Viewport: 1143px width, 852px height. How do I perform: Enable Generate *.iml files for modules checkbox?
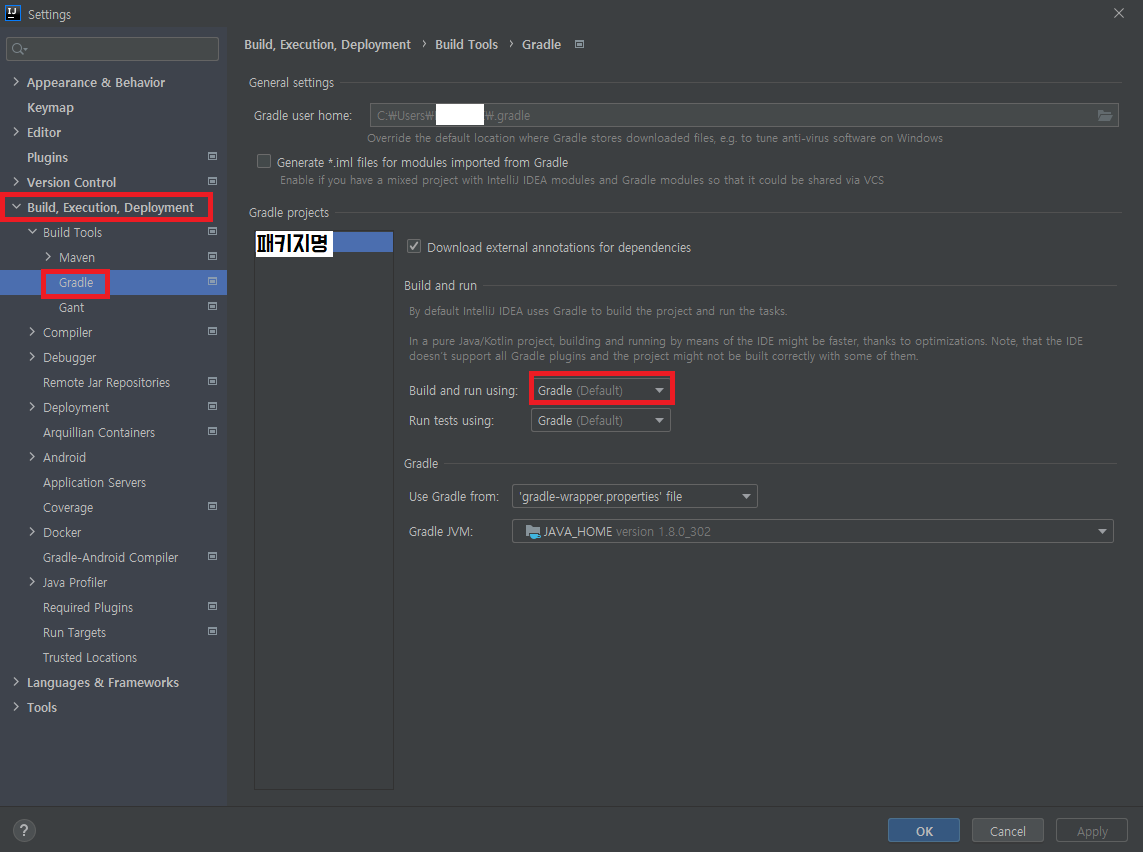coord(264,161)
